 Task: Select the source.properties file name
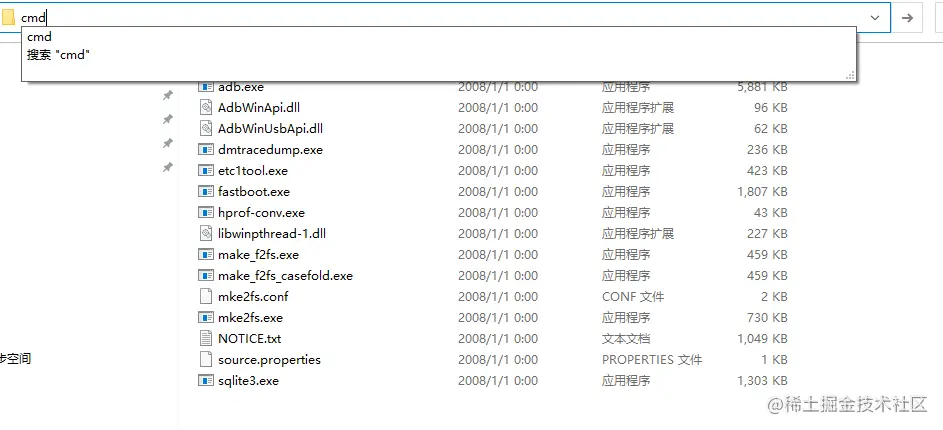(x=269, y=360)
